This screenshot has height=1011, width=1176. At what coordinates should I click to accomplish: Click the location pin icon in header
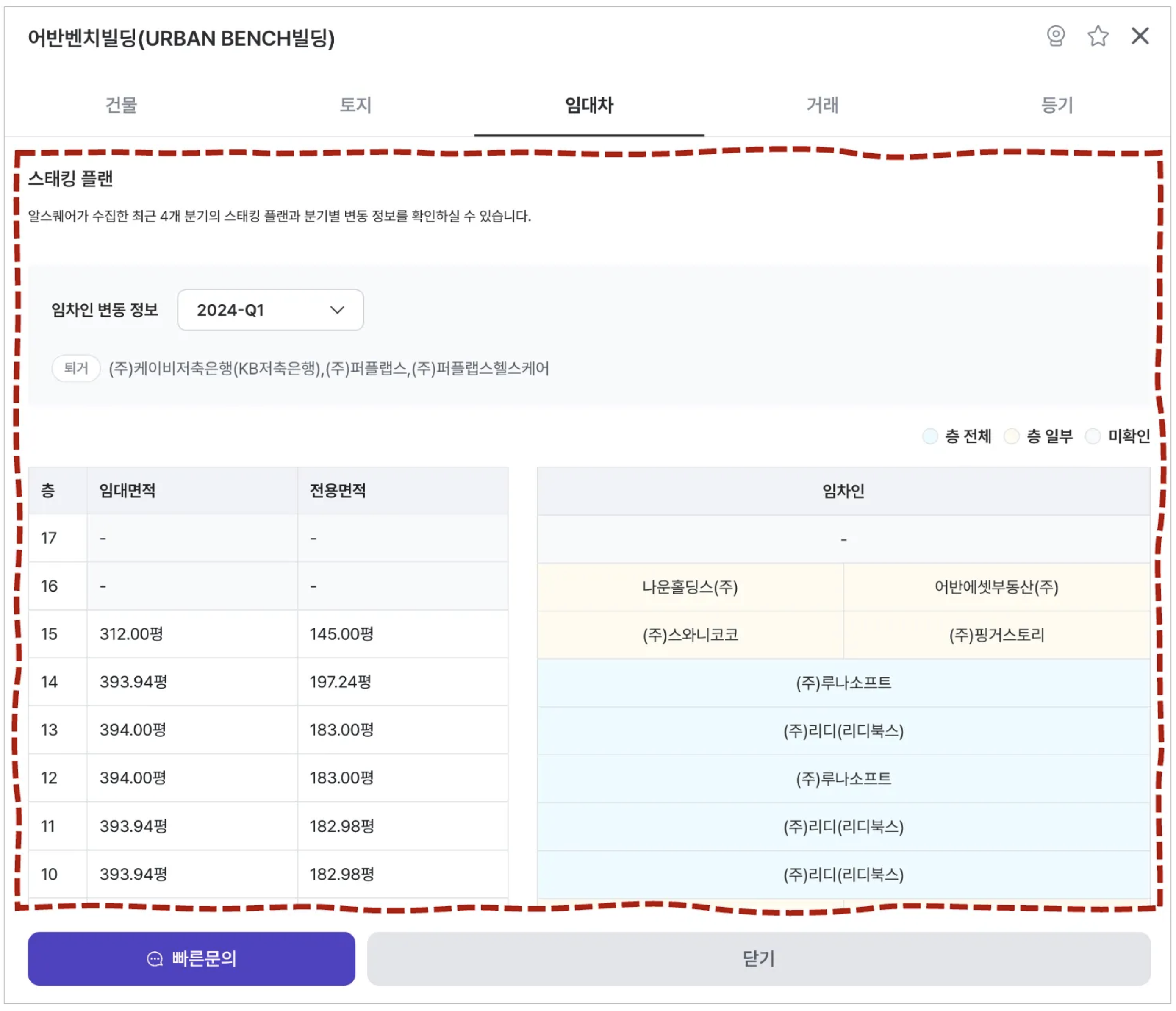coord(1055,36)
